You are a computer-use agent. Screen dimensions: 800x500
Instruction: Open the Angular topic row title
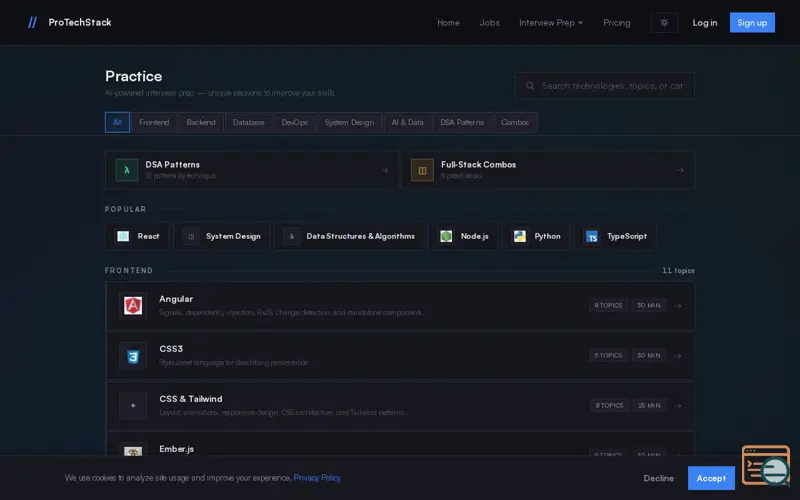(x=176, y=299)
